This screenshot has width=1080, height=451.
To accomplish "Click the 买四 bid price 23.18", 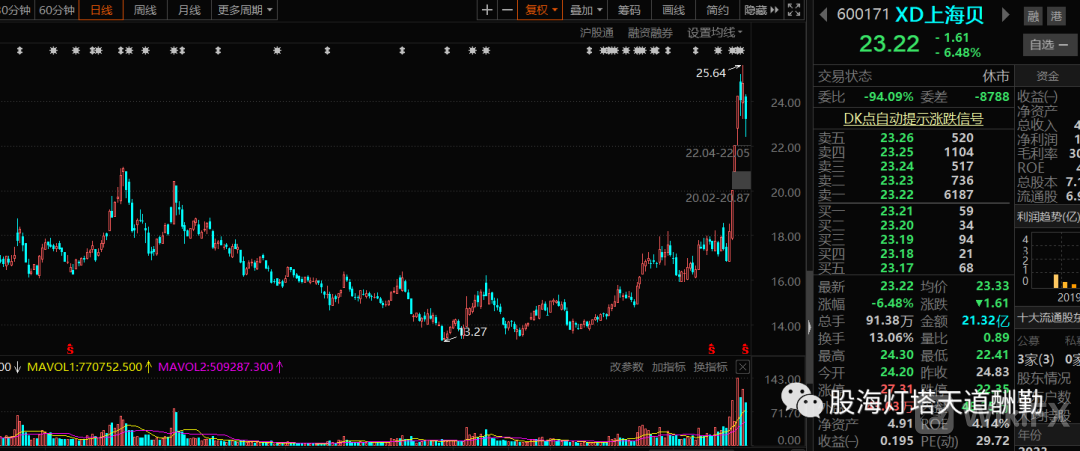I will click(x=897, y=253).
